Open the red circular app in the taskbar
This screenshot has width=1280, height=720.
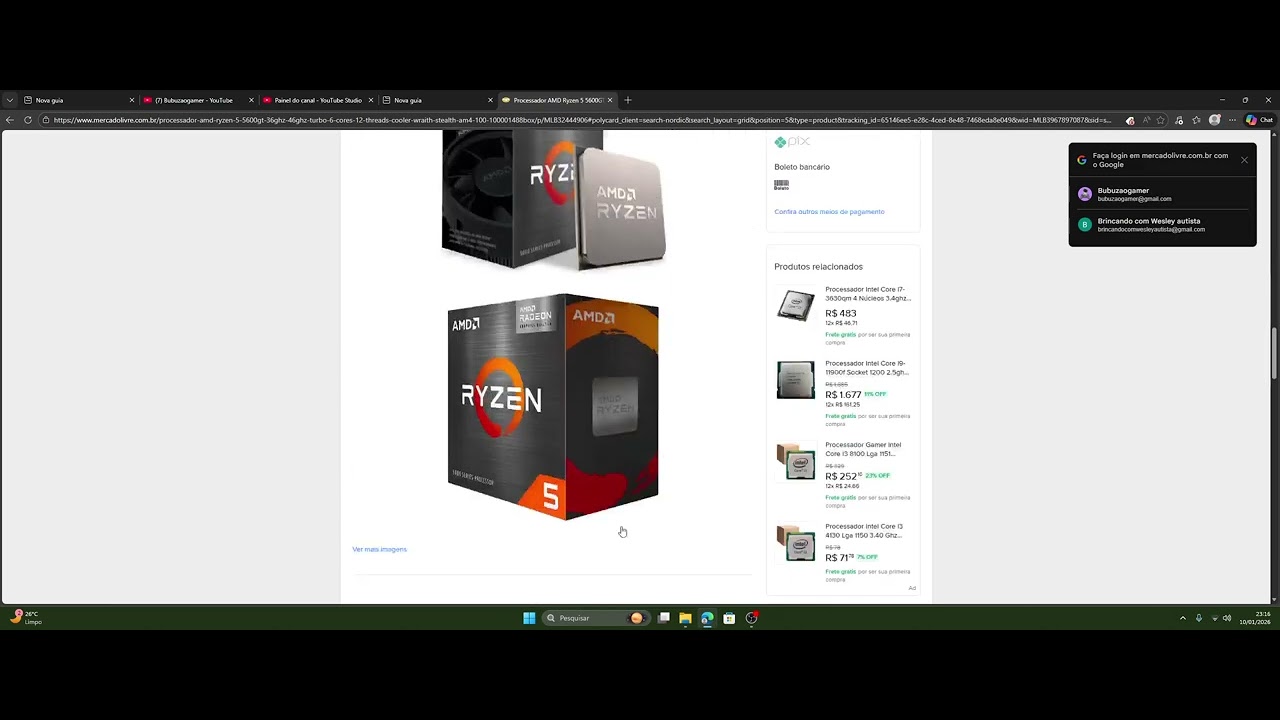(x=752, y=618)
